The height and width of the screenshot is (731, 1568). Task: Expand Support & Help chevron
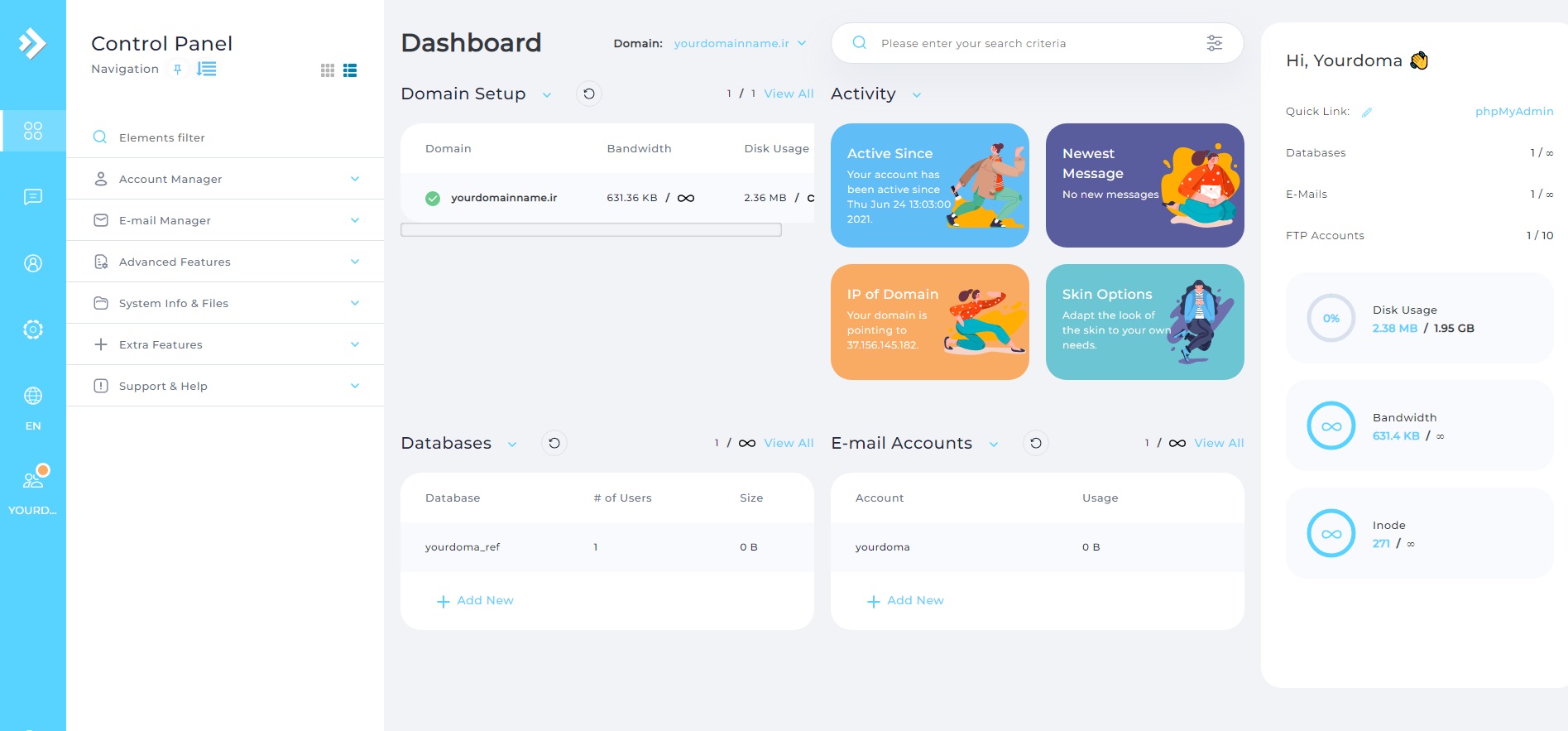click(x=355, y=386)
